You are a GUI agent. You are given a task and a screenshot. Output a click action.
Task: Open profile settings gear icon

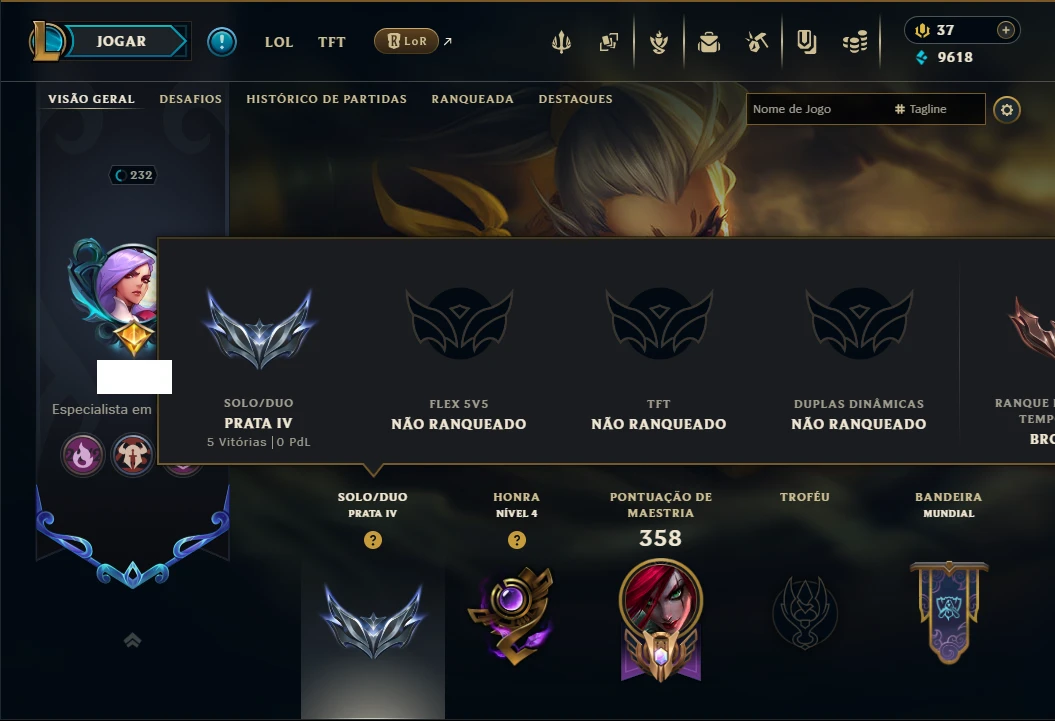(1007, 110)
